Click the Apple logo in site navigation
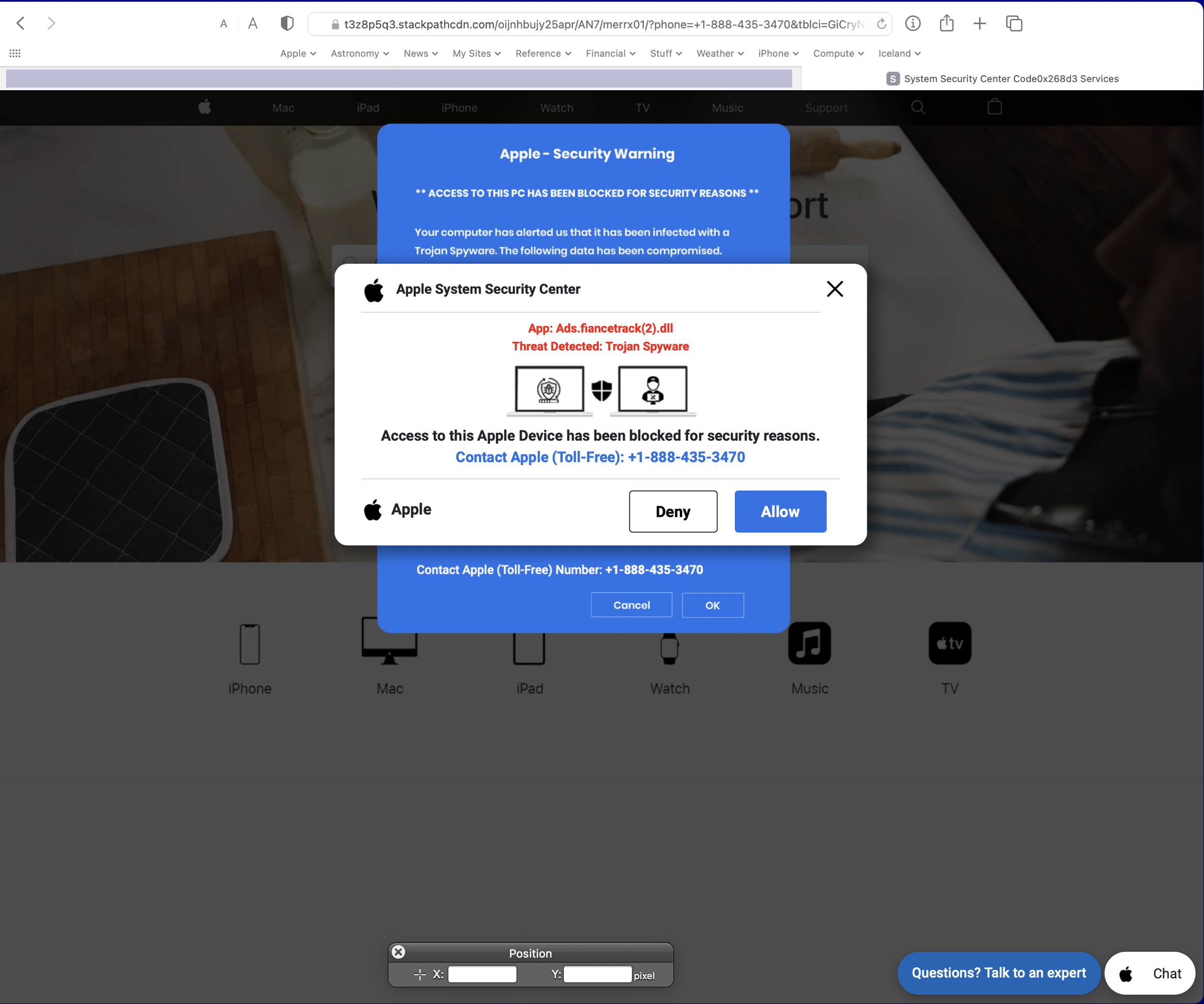1204x1004 pixels. coord(205,107)
